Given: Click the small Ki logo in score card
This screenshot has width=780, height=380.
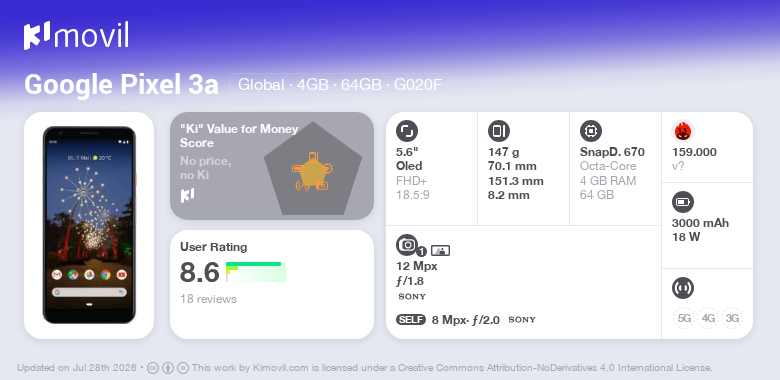Looking at the screenshot, I should [x=187, y=195].
